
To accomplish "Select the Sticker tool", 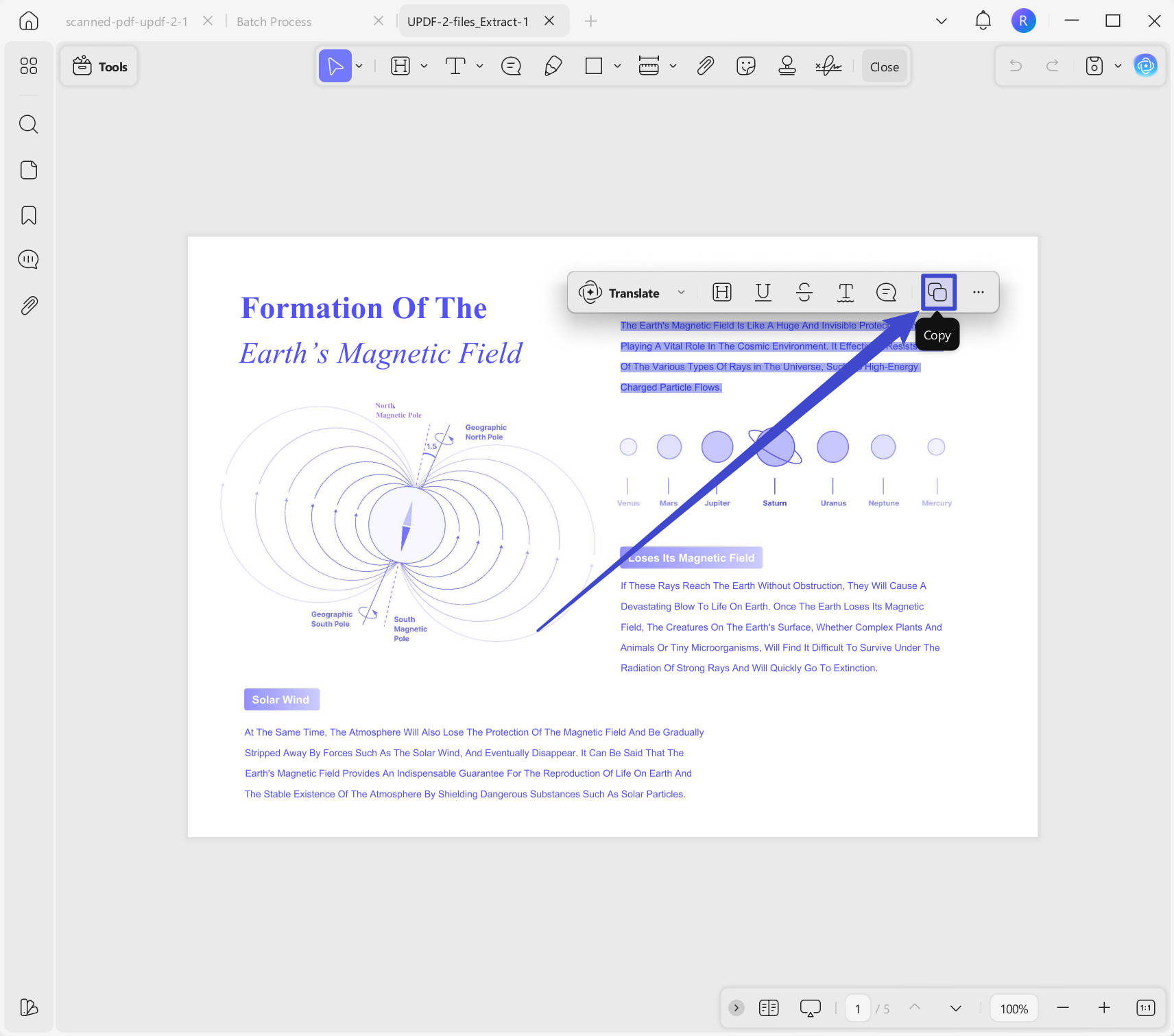I will [746, 67].
